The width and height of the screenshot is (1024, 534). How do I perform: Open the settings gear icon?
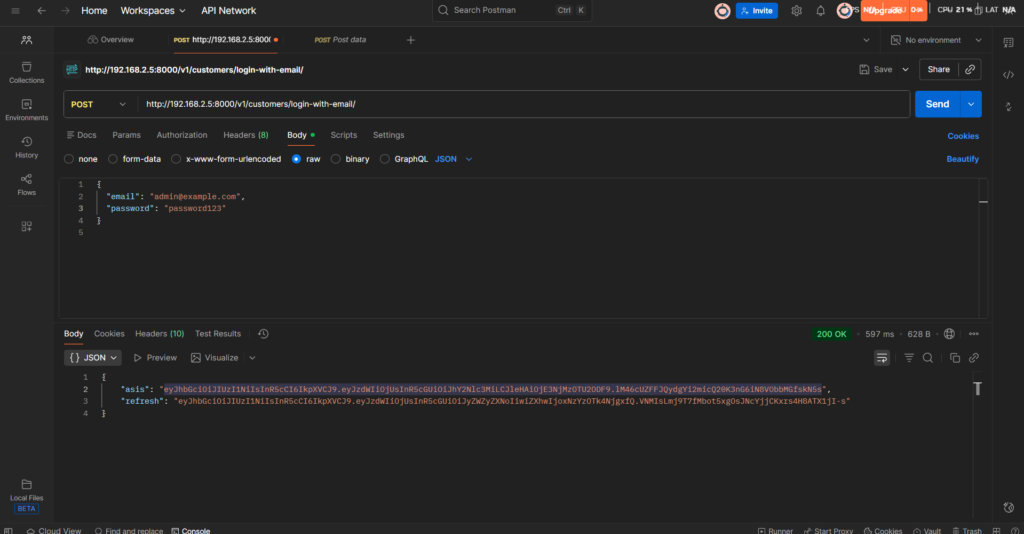797,11
